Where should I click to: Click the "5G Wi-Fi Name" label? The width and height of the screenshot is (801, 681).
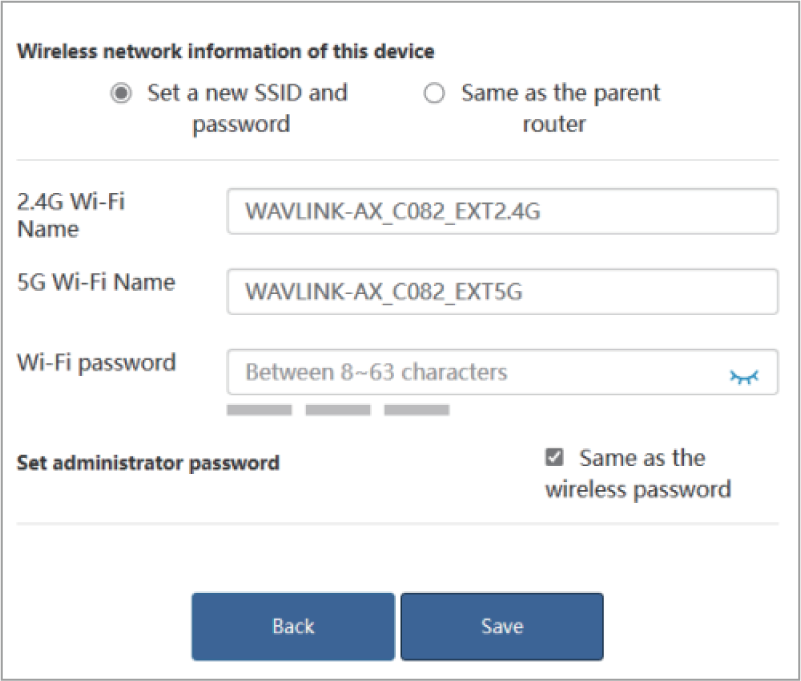pos(96,282)
